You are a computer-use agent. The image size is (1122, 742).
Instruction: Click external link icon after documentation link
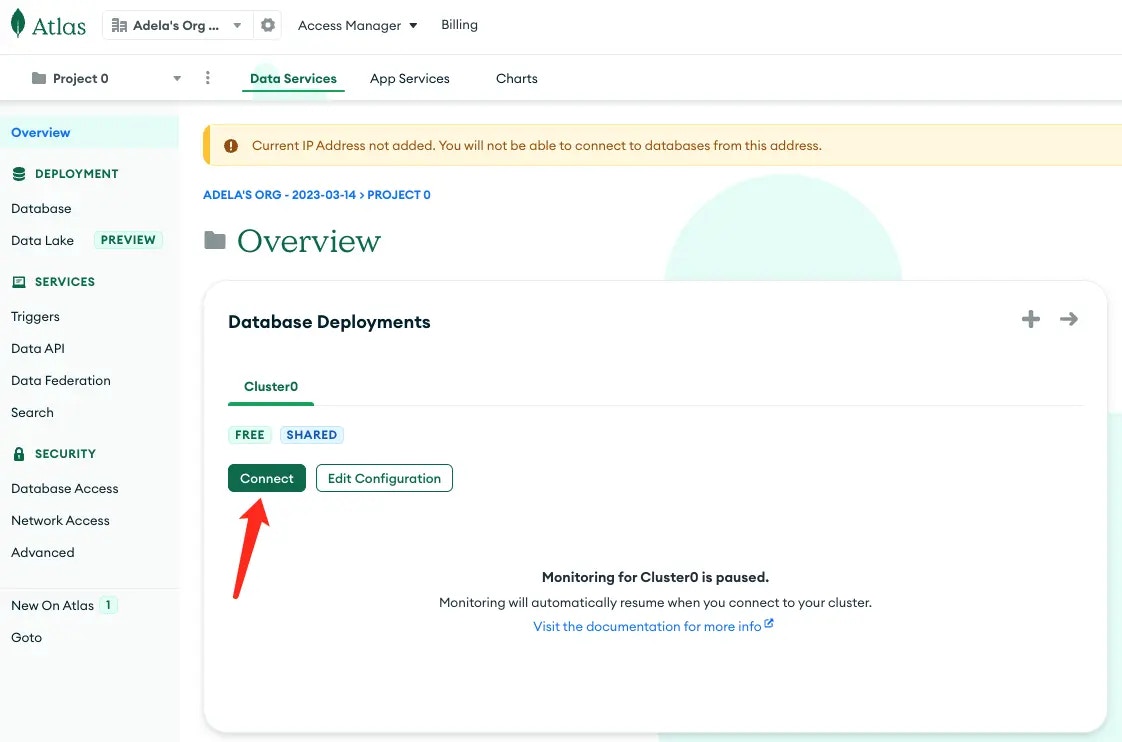pos(769,624)
